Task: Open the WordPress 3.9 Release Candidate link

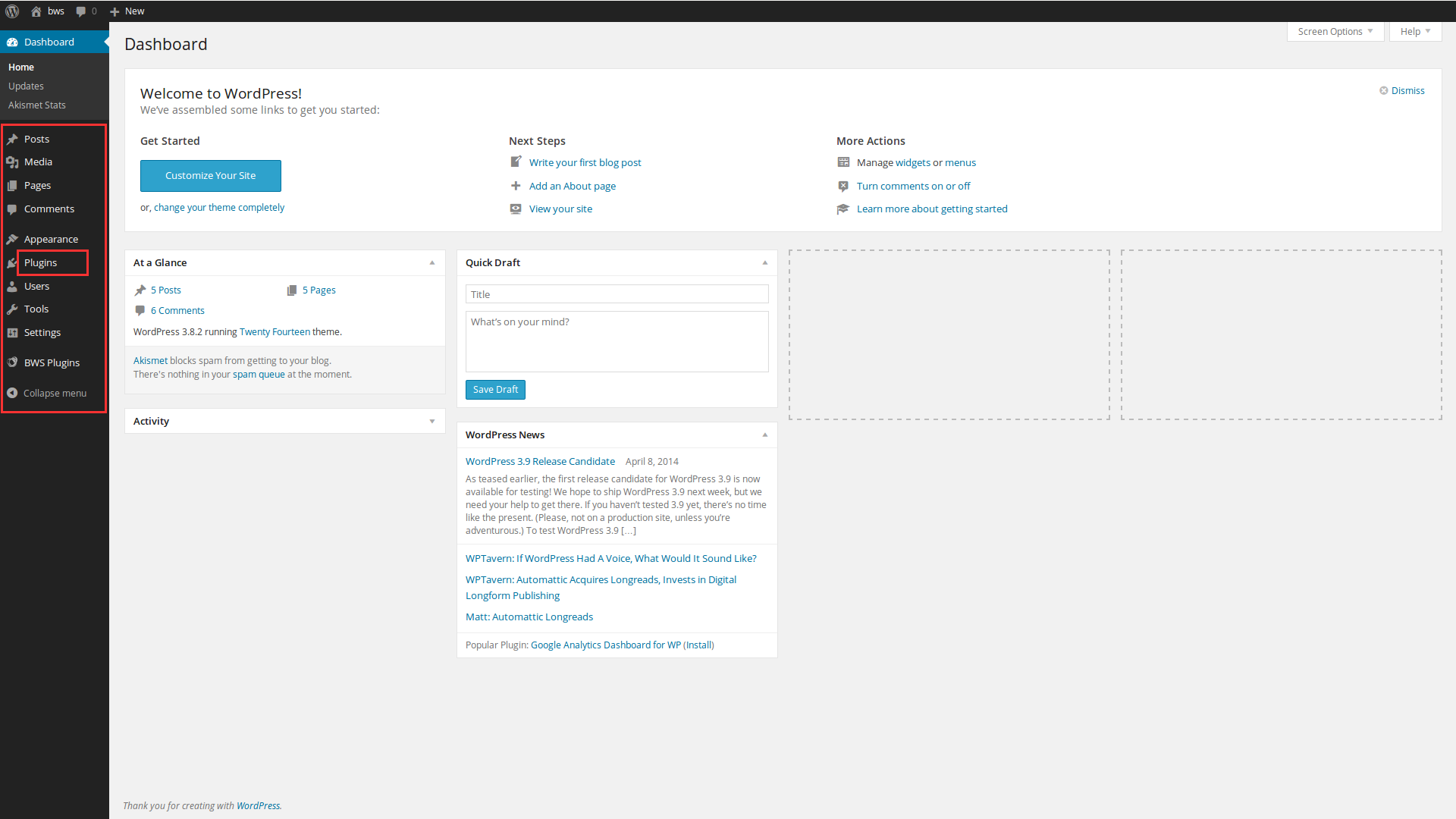Action: click(x=540, y=461)
